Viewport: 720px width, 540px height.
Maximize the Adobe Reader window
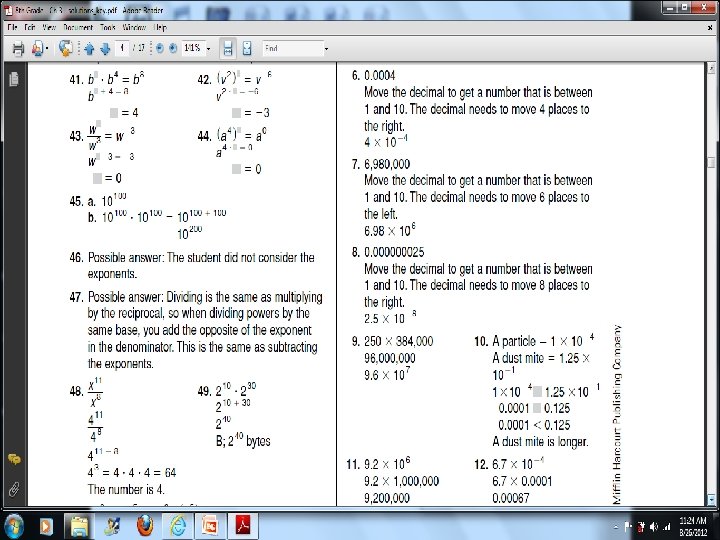coord(685,8)
